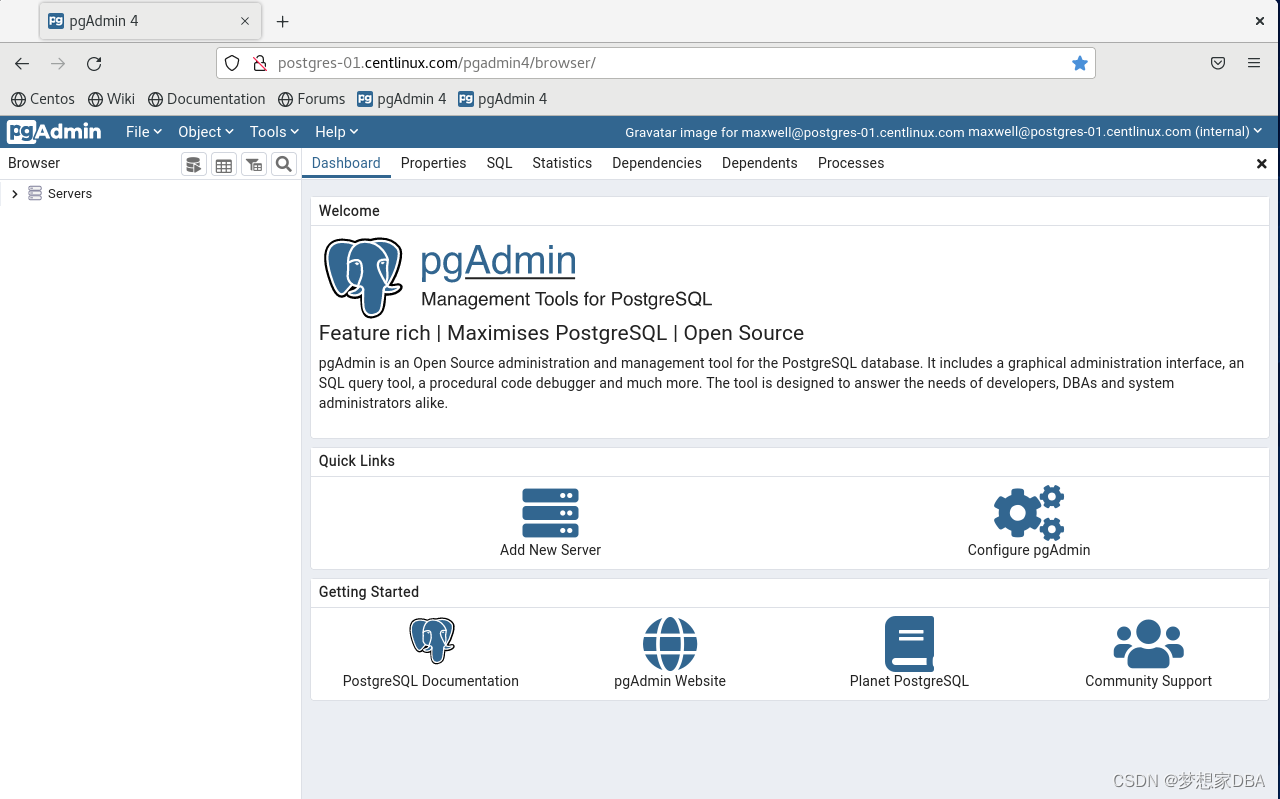Open the Pocket save icon
Screen dimensions: 1280x799
[1218, 63]
